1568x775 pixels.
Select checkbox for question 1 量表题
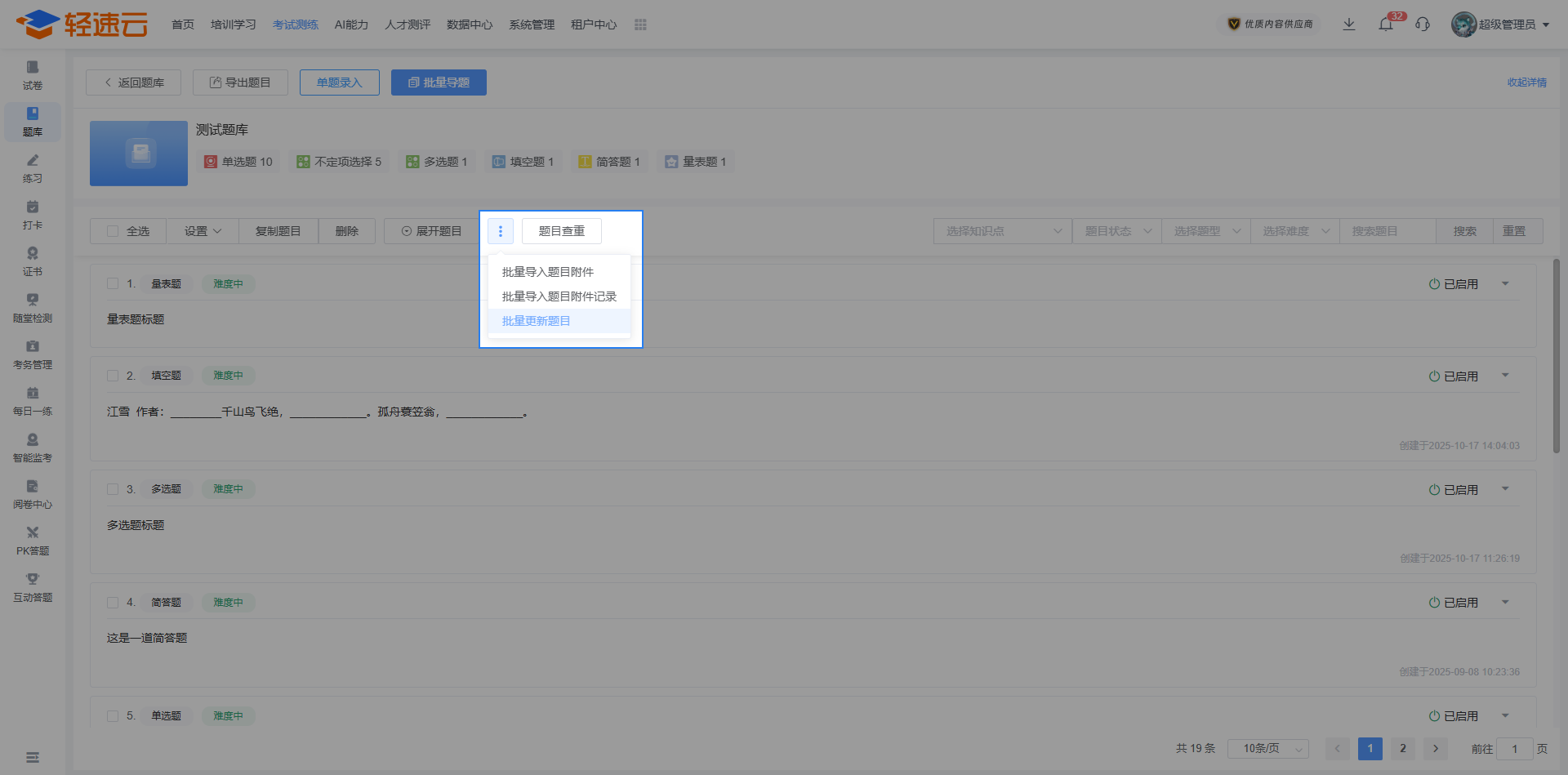[113, 283]
